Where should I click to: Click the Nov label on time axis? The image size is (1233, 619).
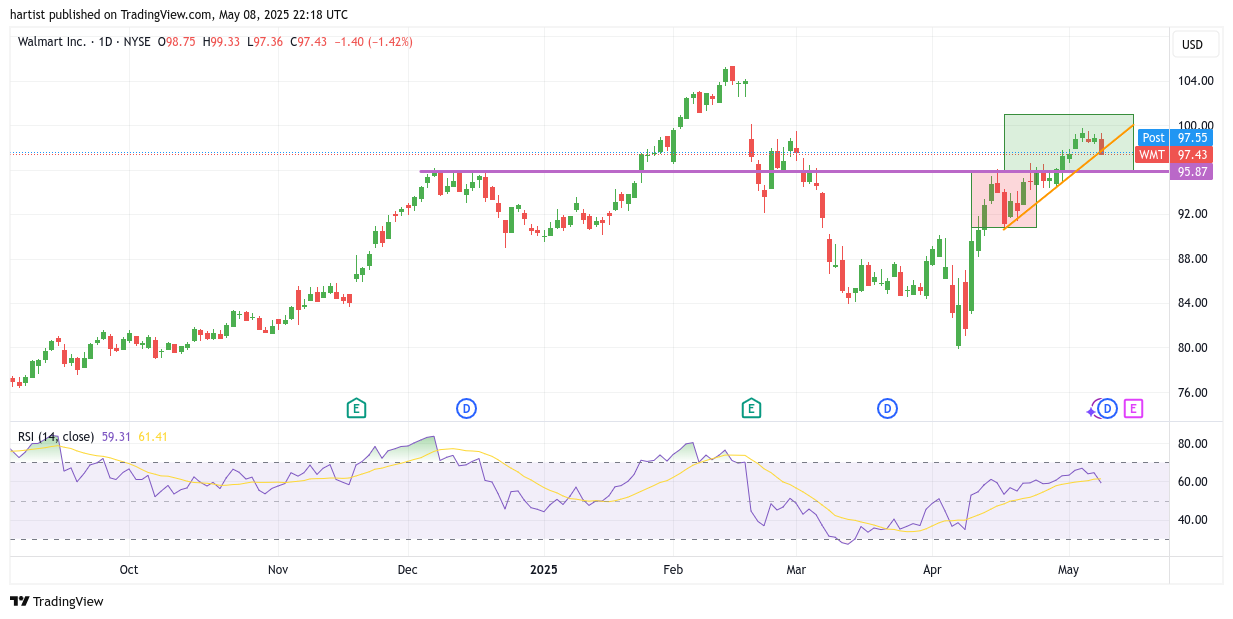click(x=278, y=570)
